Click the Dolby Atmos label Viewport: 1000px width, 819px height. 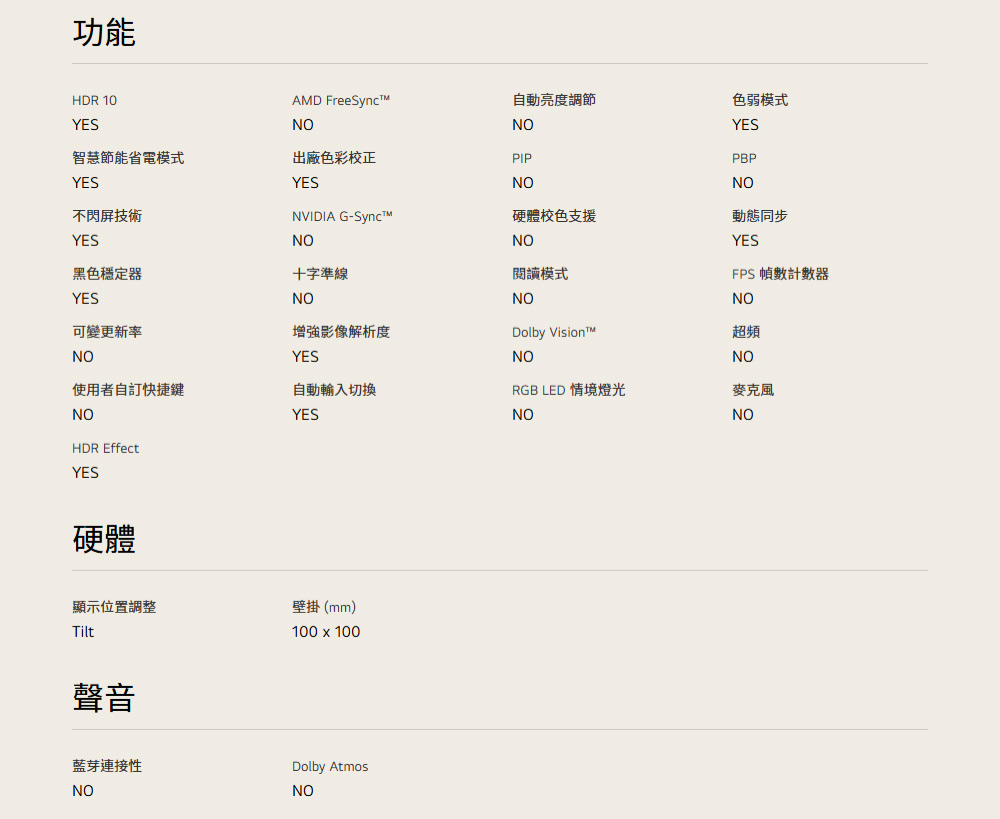click(x=330, y=766)
